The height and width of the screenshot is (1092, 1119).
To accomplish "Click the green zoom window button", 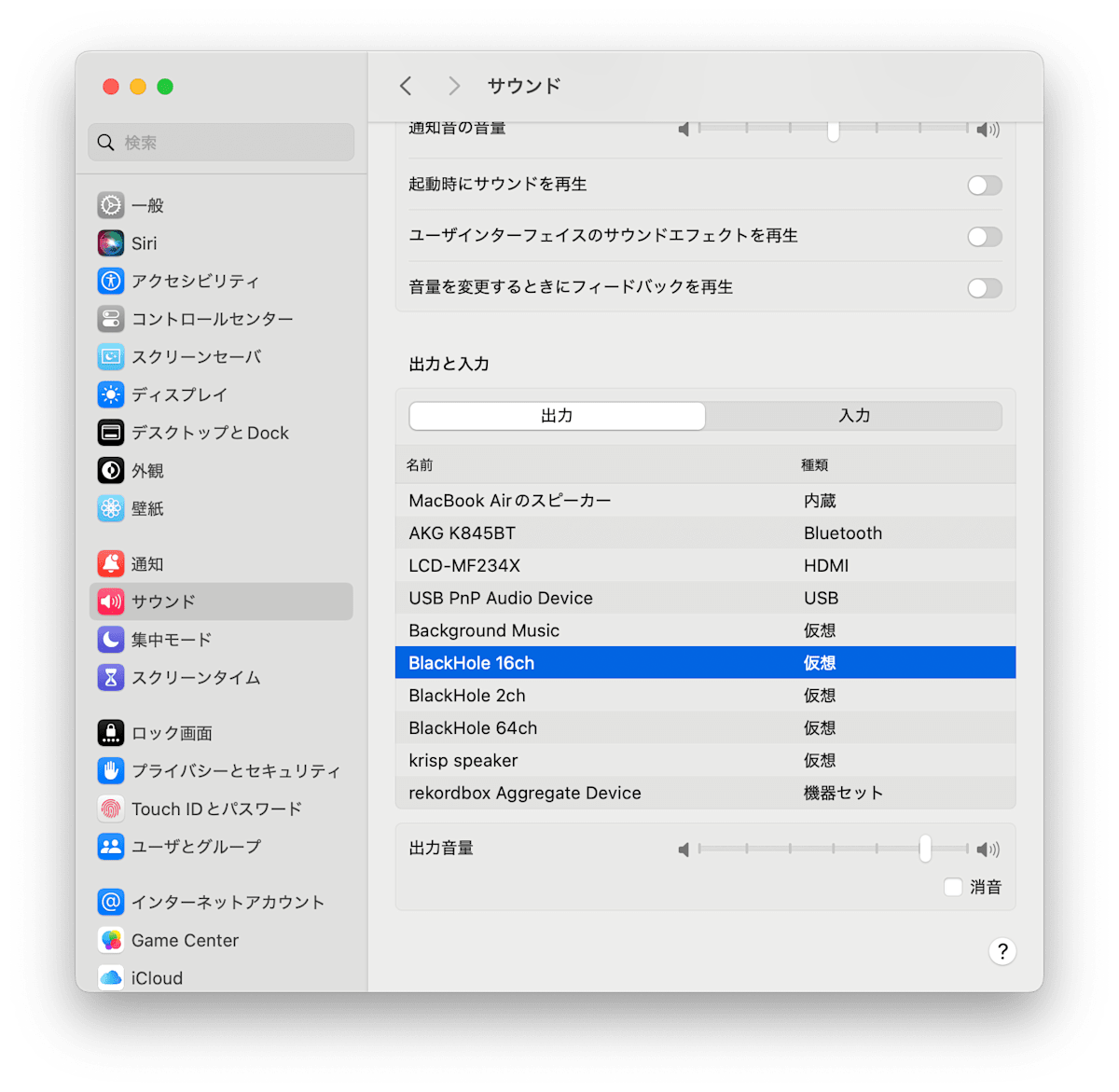I will pos(165,87).
